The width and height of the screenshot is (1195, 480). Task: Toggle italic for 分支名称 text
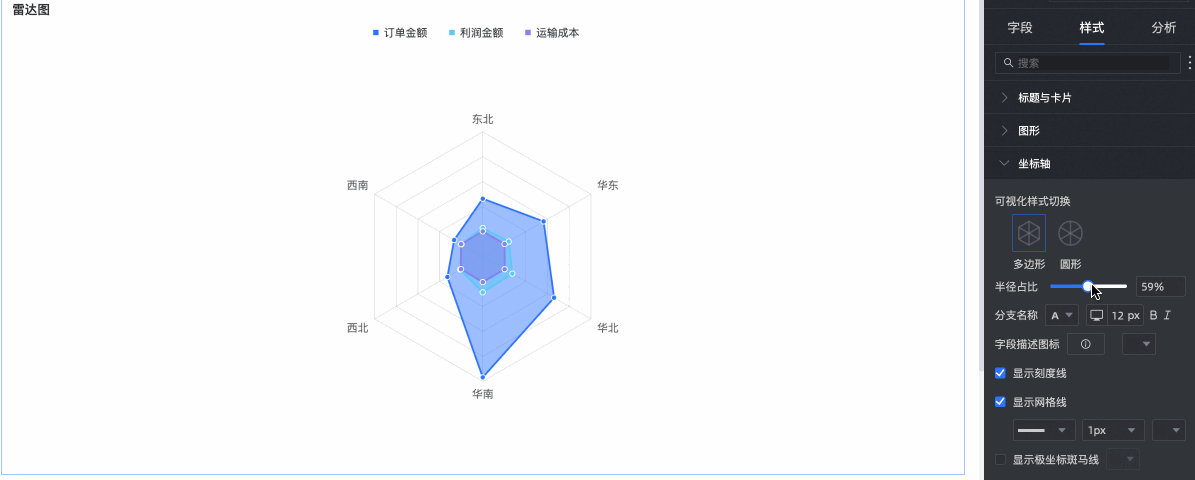[x=1167, y=315]
